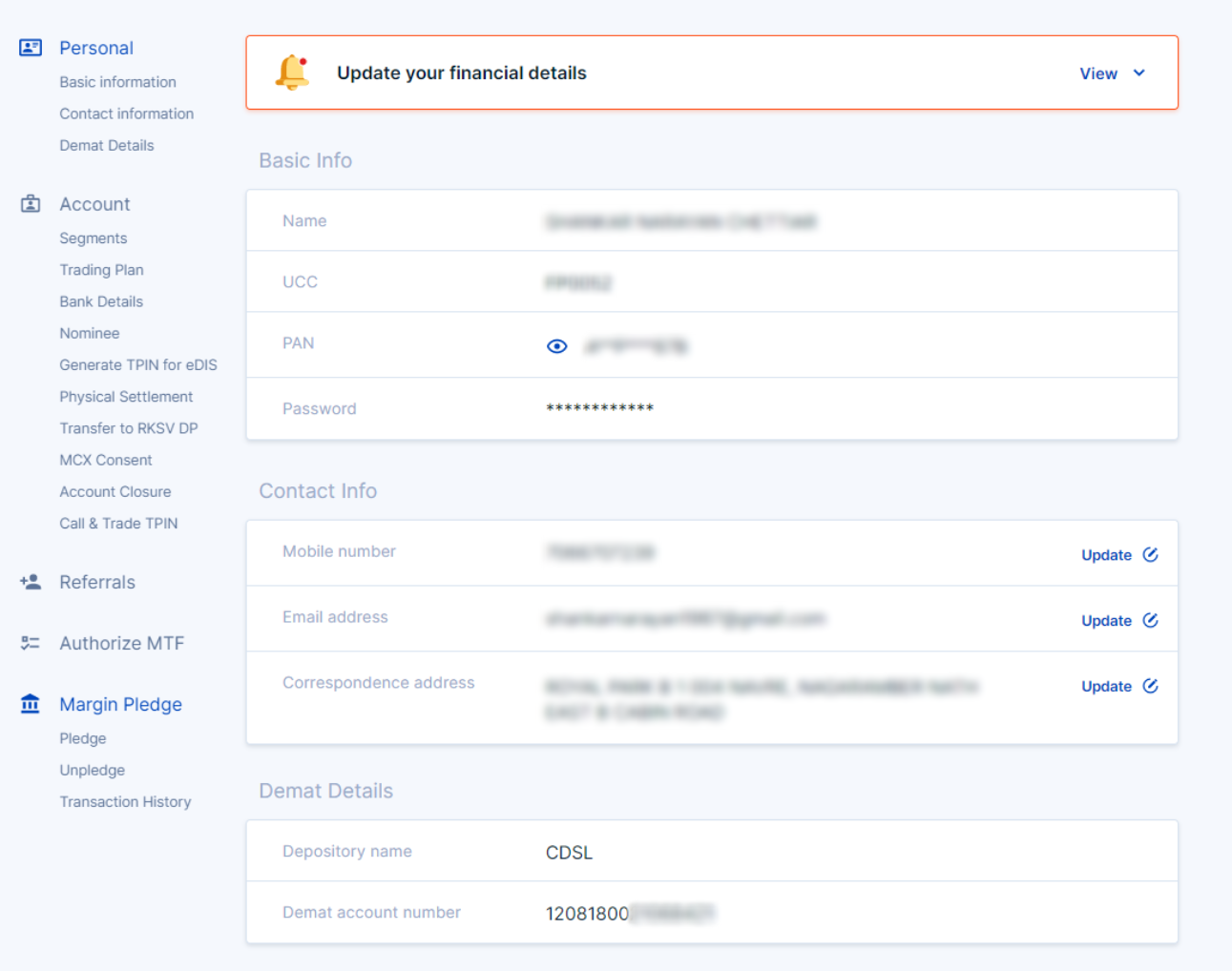The width and height of the screenshot is (1232, 971).
Task: Open Bank Details from the sidebar
Action: [x=101, y=301]
